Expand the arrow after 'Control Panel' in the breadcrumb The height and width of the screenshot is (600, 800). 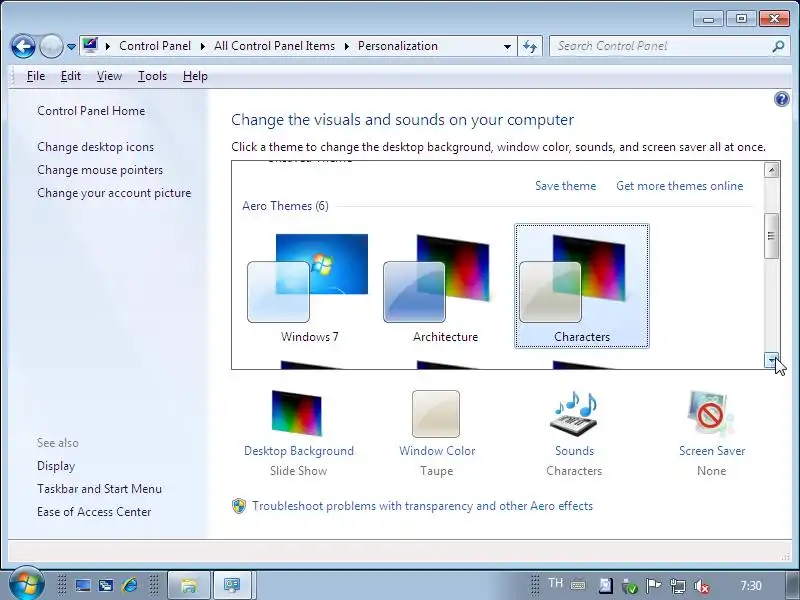click(203, 46)
